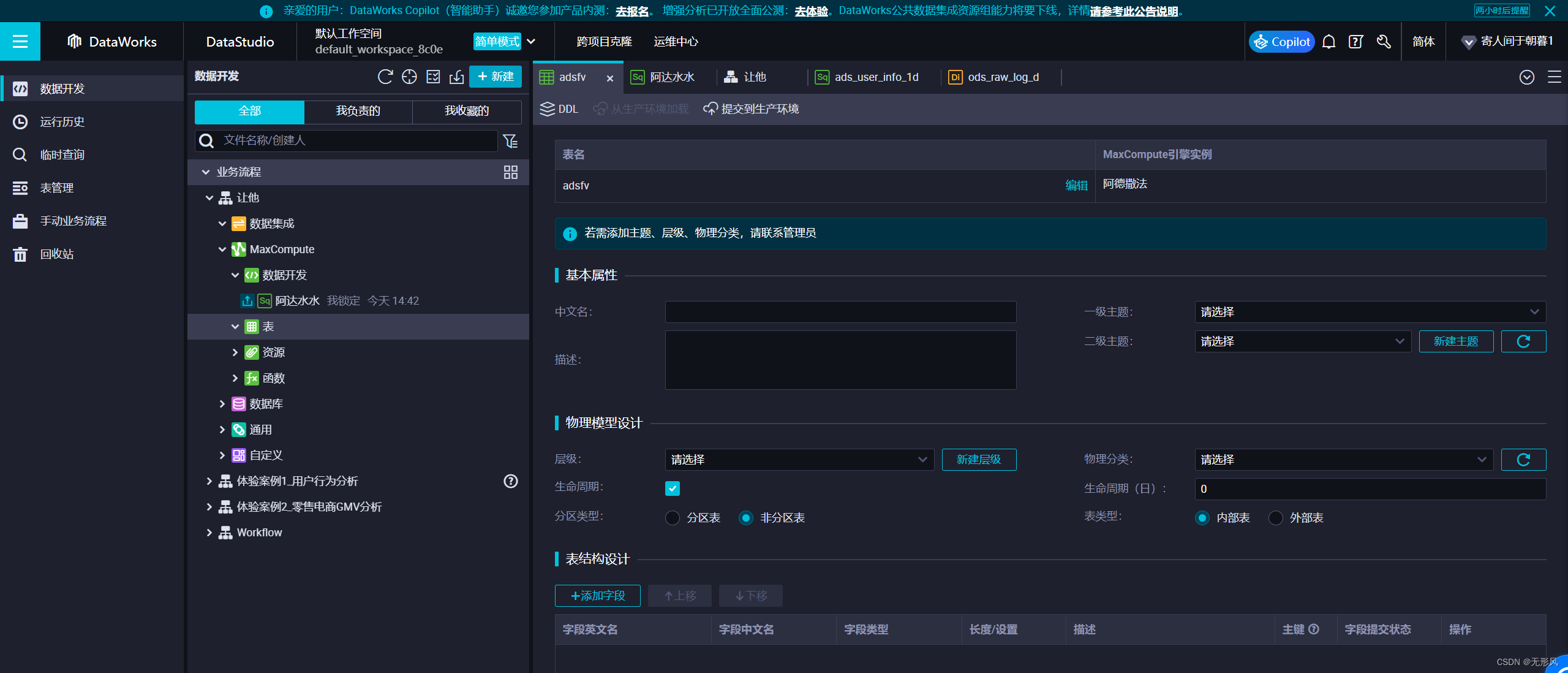Open the 业务流程 grid view icon
Image resolution: width=1568 pixels, height=673 pixels.
tap(511, 172)
